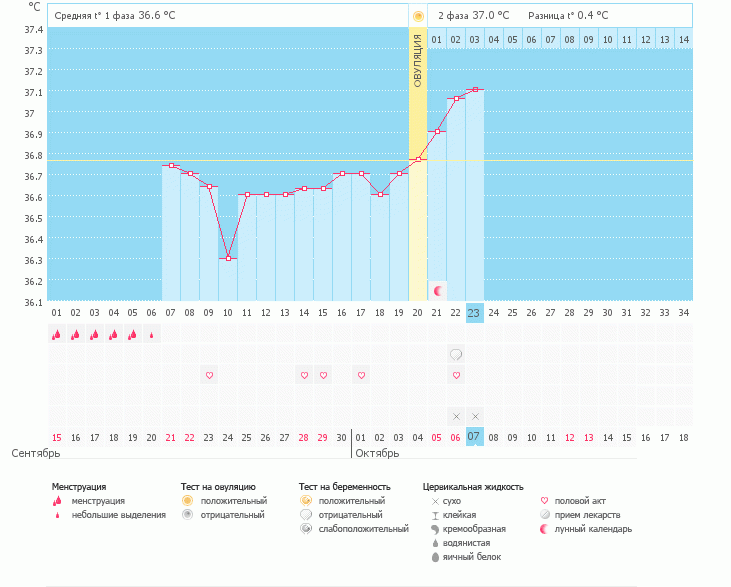
Task: Click the heart icon on cycle day 09
Action: point(209,375)
